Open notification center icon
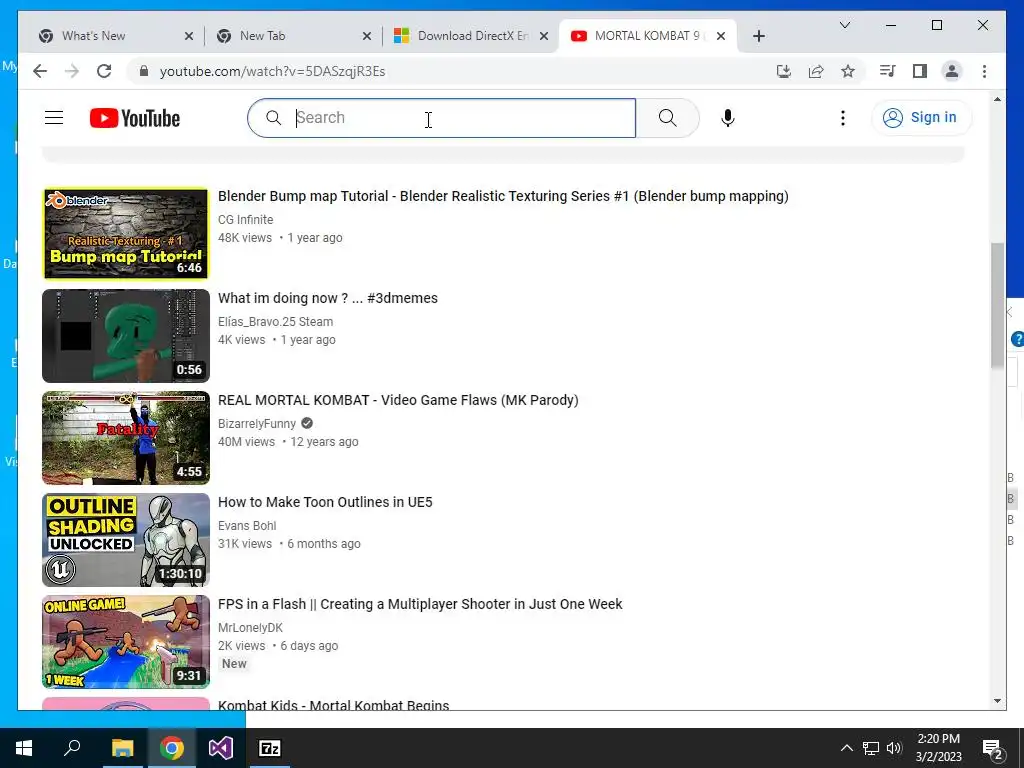1024x768 pixels. 993,748
